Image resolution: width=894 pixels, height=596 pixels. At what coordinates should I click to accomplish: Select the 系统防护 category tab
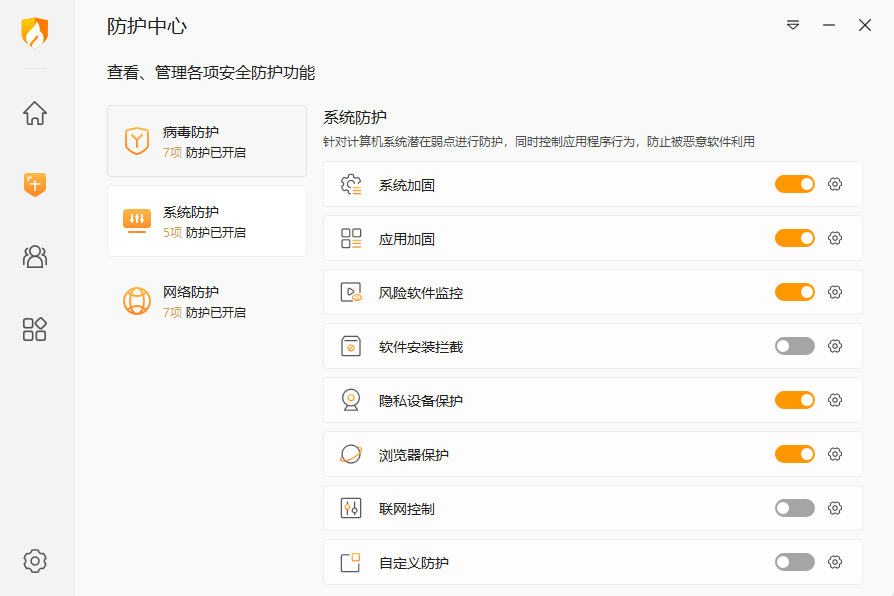[x=206, y=221]
